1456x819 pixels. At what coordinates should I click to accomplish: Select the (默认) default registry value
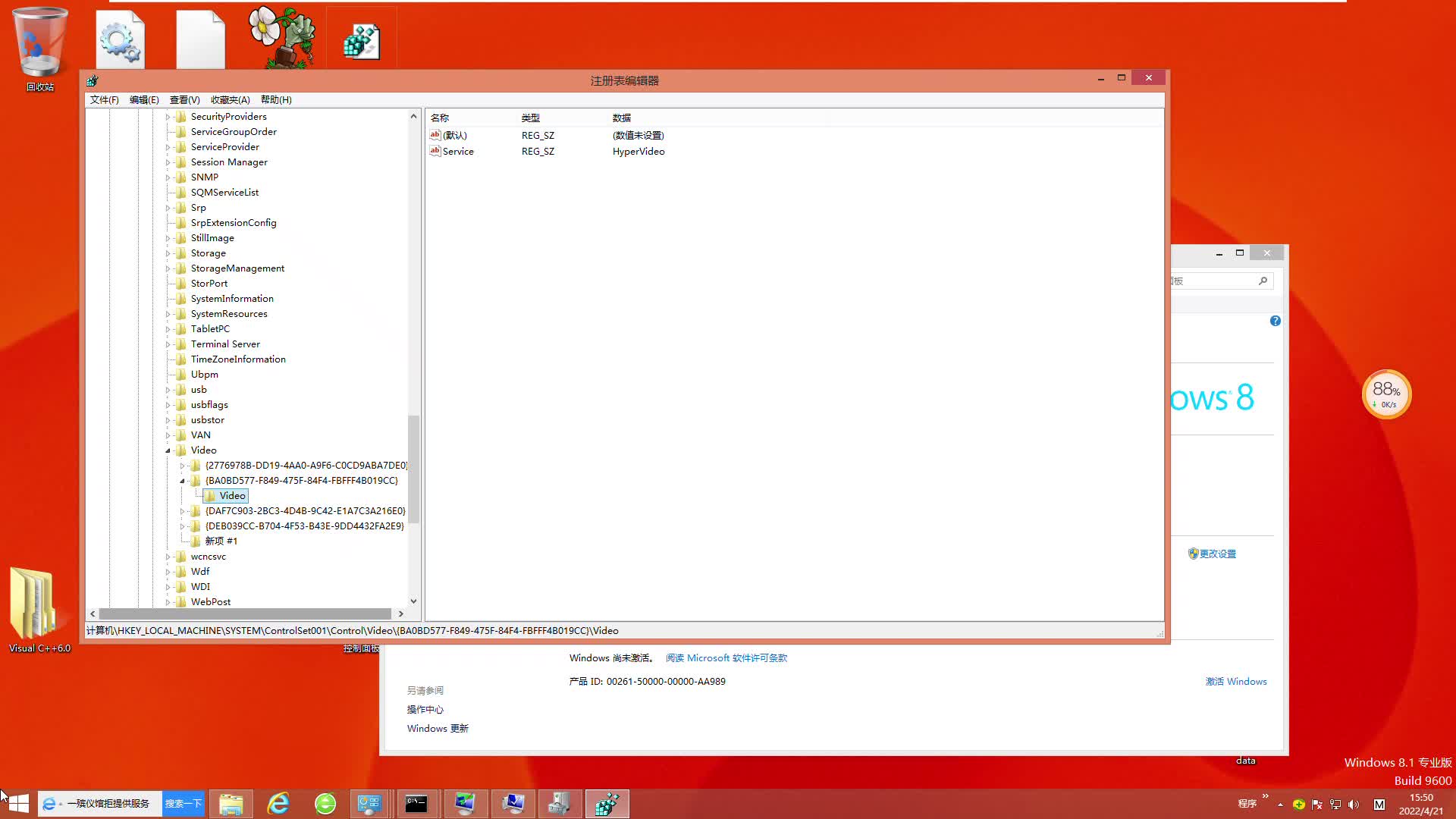454,134
